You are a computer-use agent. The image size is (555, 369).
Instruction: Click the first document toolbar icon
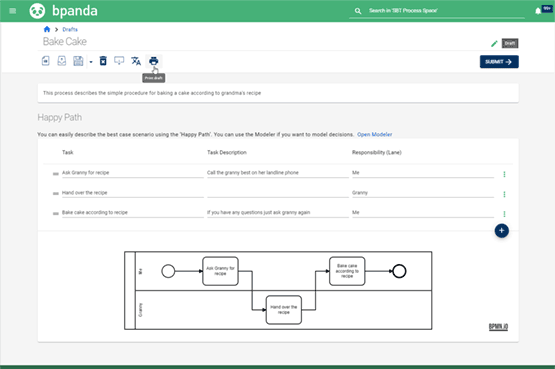click(46, 61)
